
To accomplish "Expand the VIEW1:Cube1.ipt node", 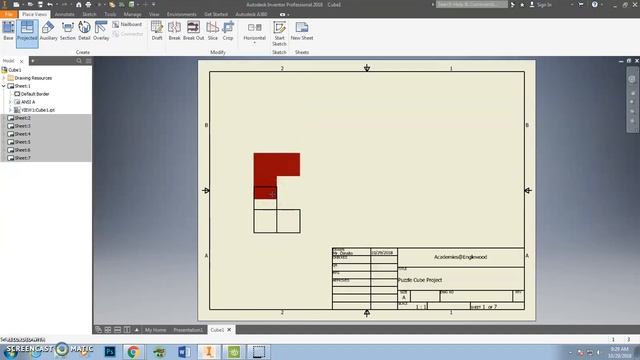I will pyautogui.click(x=10, y=110).
